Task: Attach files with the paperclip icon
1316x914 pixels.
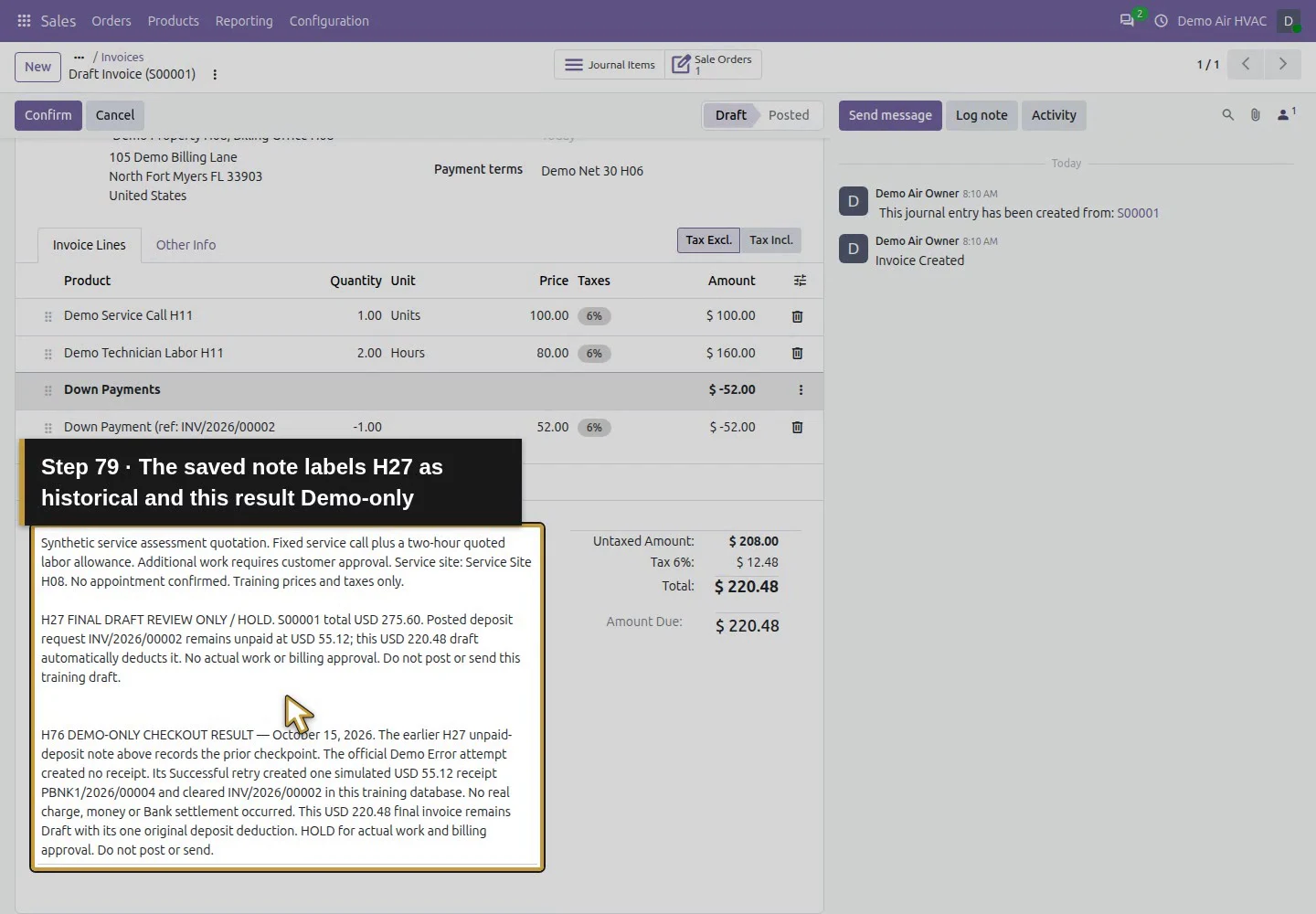Action: point(1256,115)
